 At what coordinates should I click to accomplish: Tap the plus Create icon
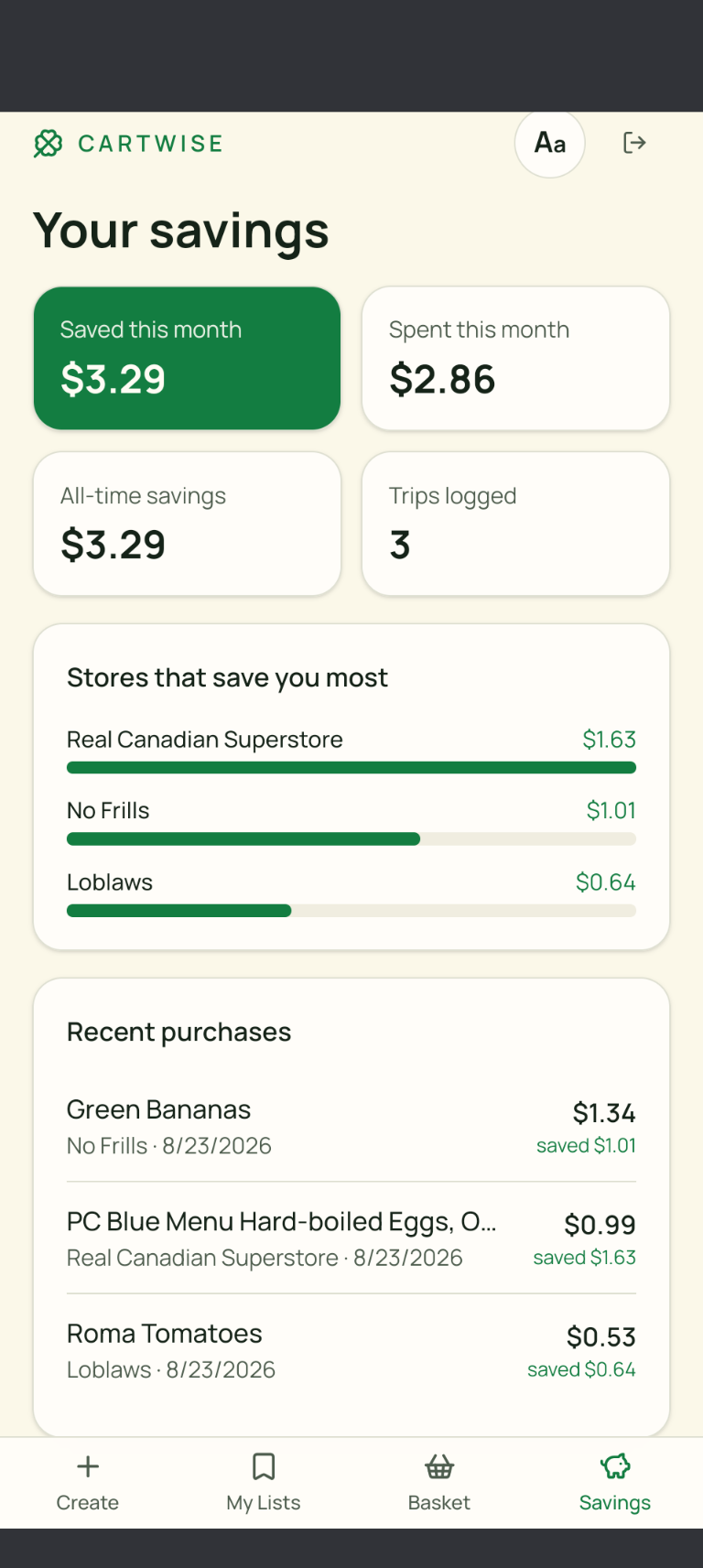click(x=88, y=1466)
